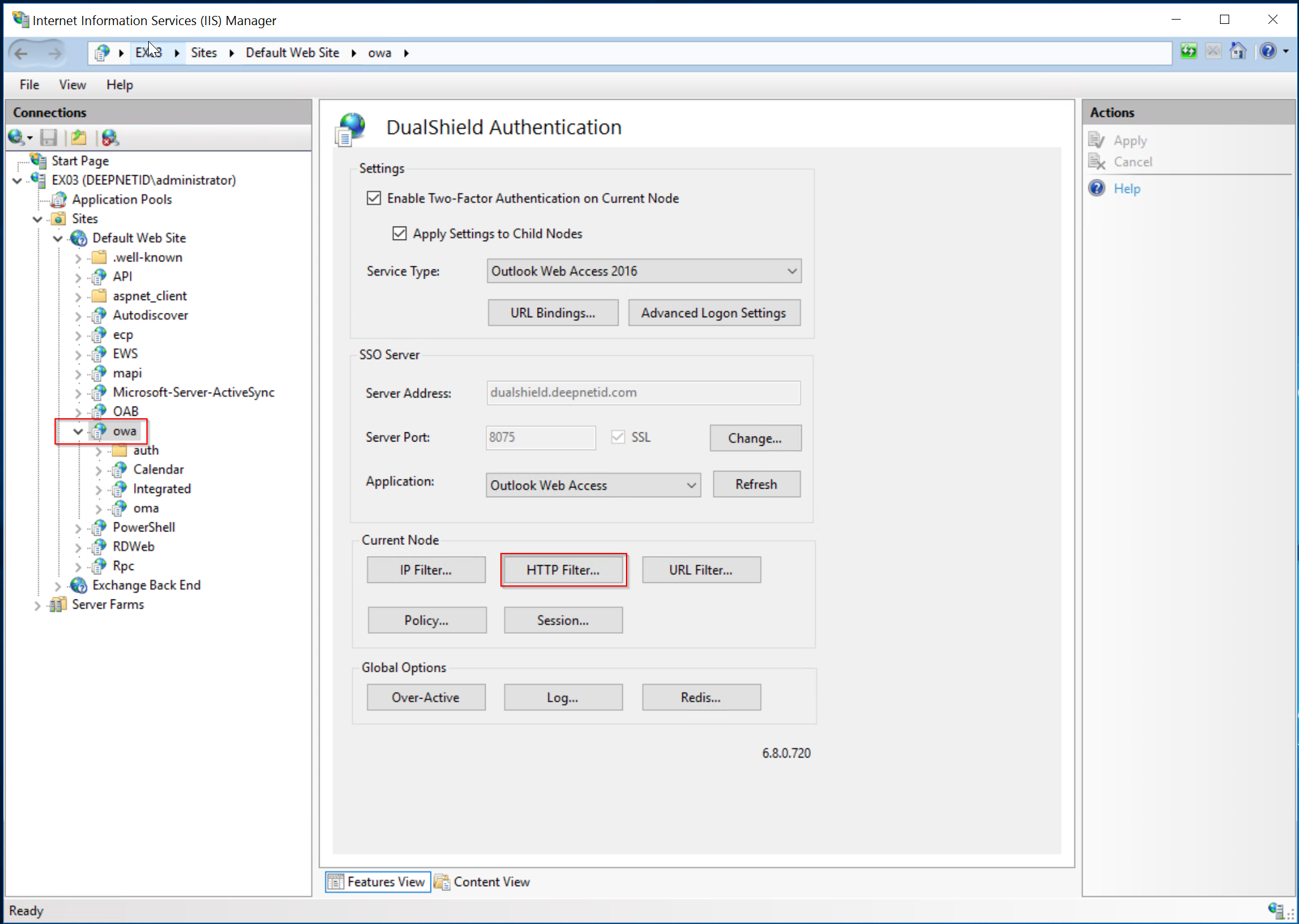The height and width of the screenshot is (924, 1299).
Task: Open Help via the question mark icon
Action: click(1268, 52)
